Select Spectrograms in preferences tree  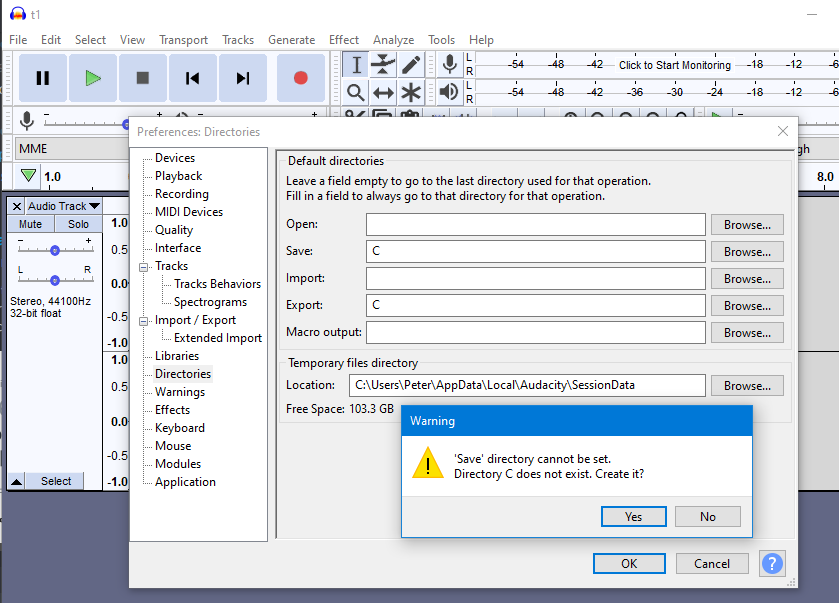coord(210,302)
